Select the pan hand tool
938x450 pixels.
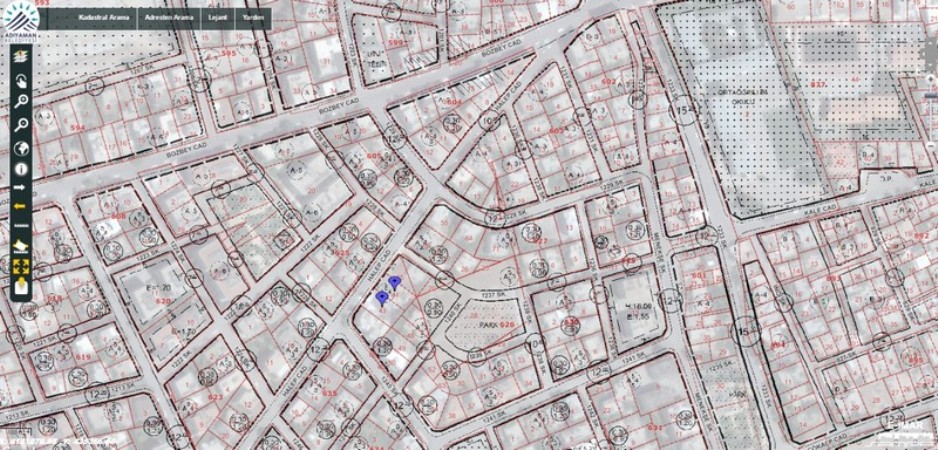click(x=20, y=81)
